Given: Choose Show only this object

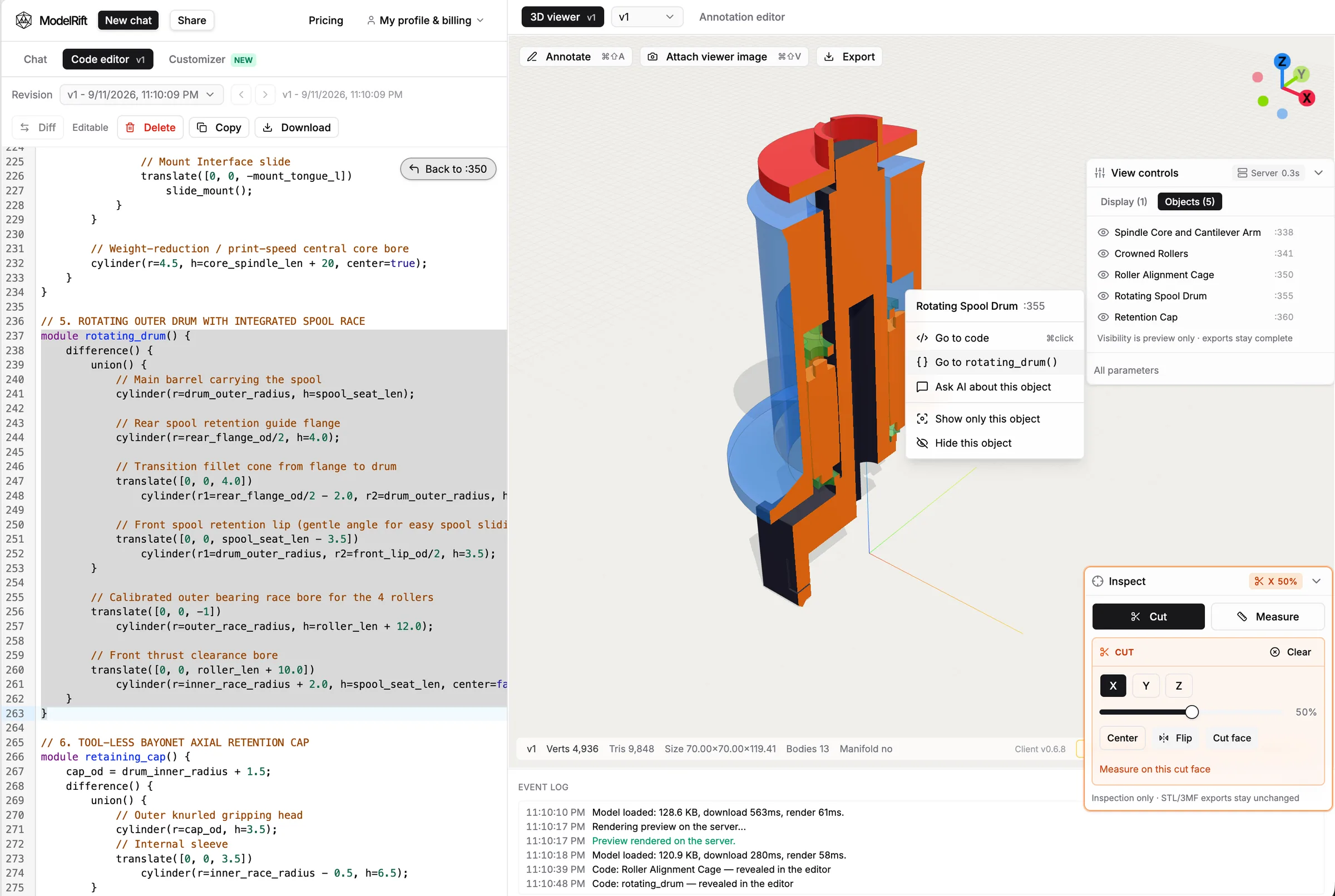Looking at the screenshot, I should [x=995, y=418].
